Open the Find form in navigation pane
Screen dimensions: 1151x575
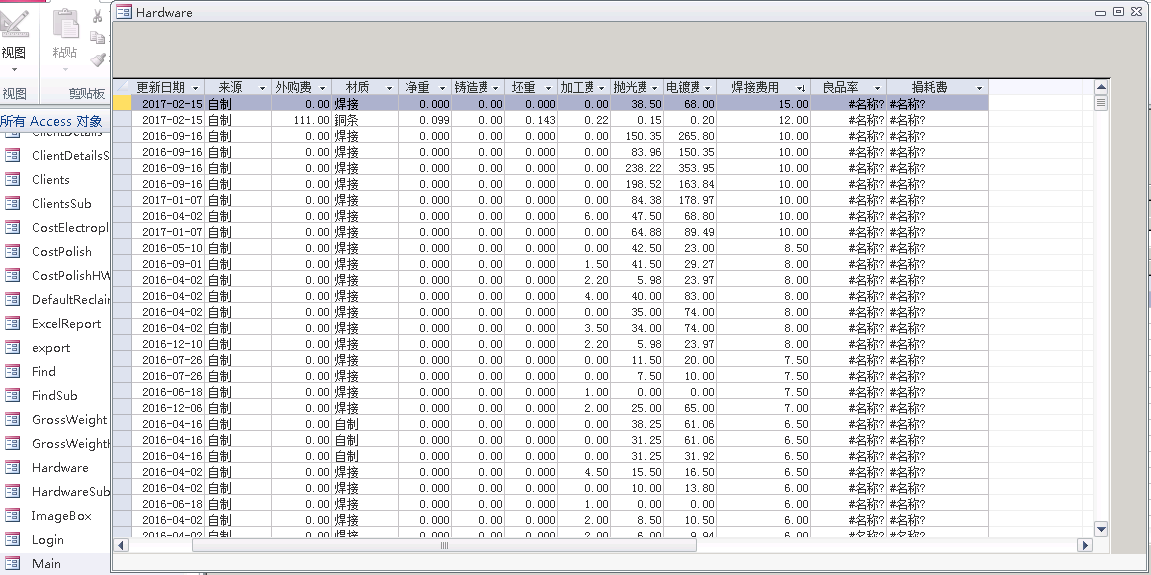click(44, 372)
